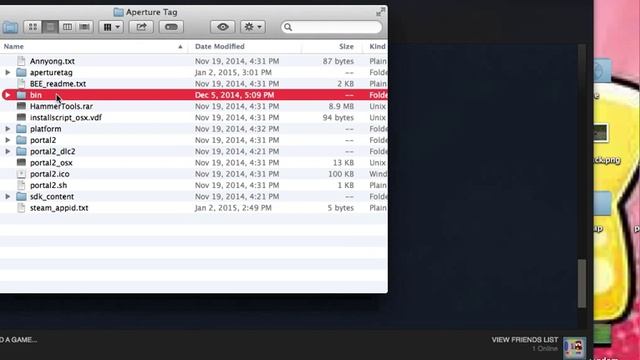Viewport: 640px width, 360px height.
Task: Click the Quick Look eye button
Action: tap(222, 27)
